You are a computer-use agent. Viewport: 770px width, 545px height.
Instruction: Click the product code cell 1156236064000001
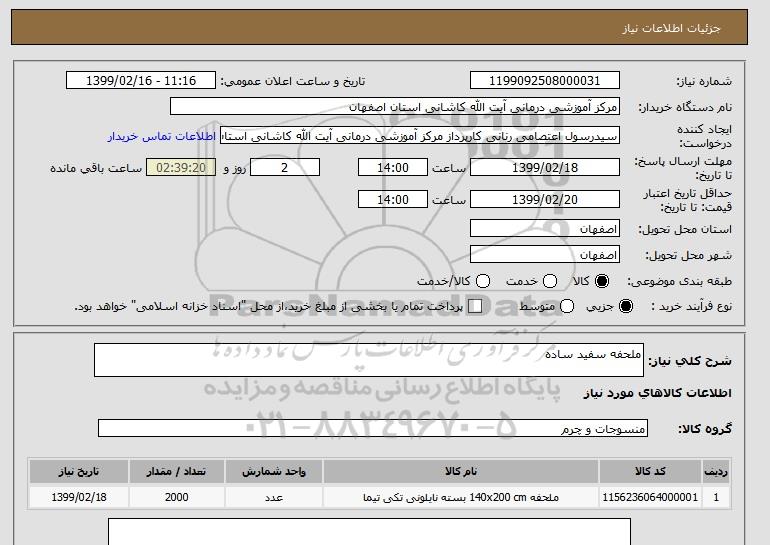[650, 497]
